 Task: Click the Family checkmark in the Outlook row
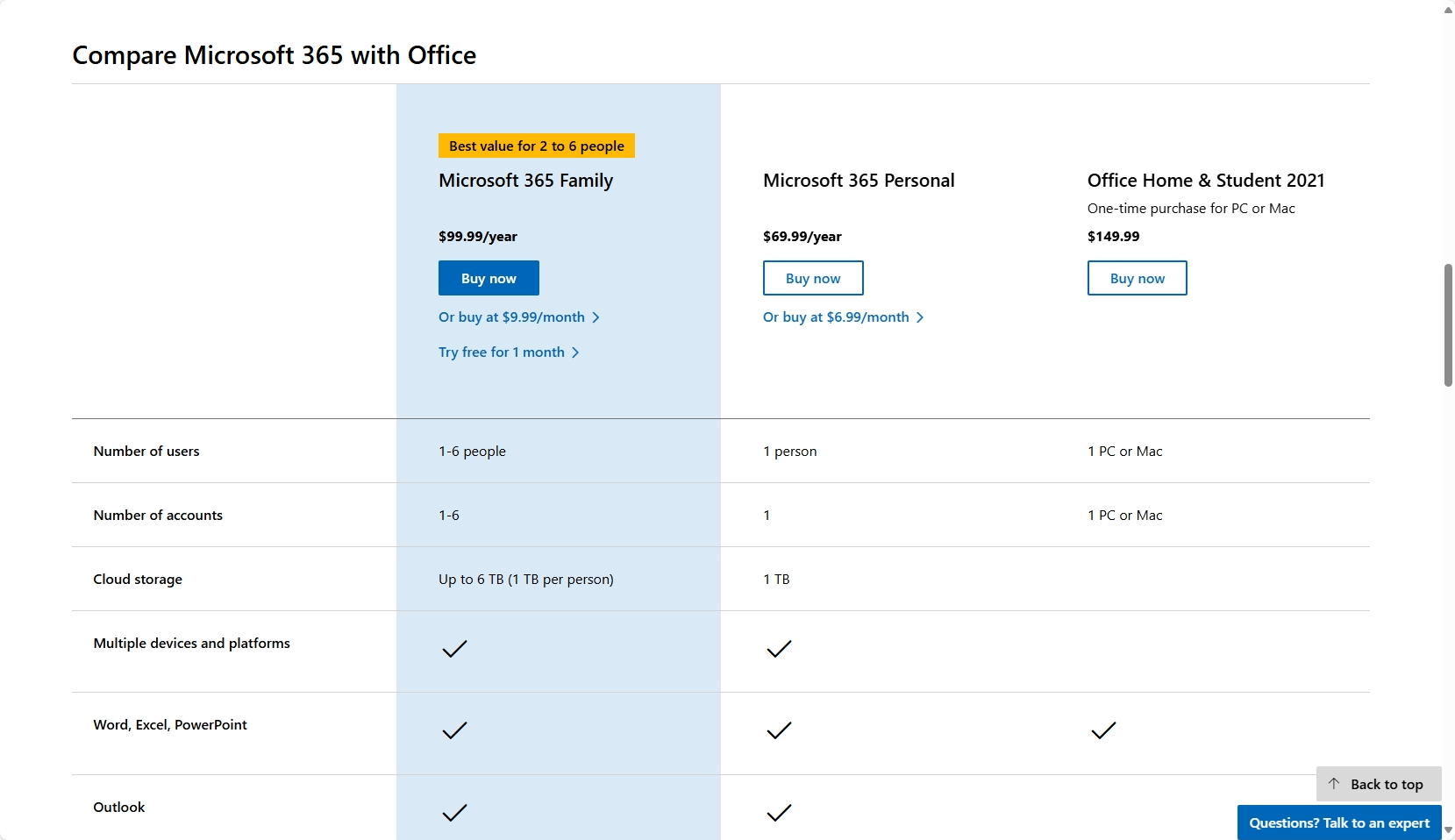pyautogui.click(x=454, y=813)
